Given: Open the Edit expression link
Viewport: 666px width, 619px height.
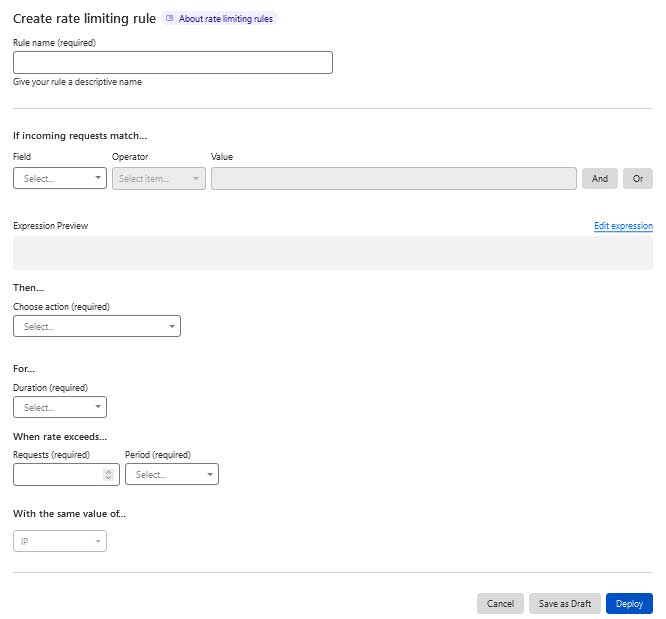Looking at the screenshot, I should click(623, 226).
